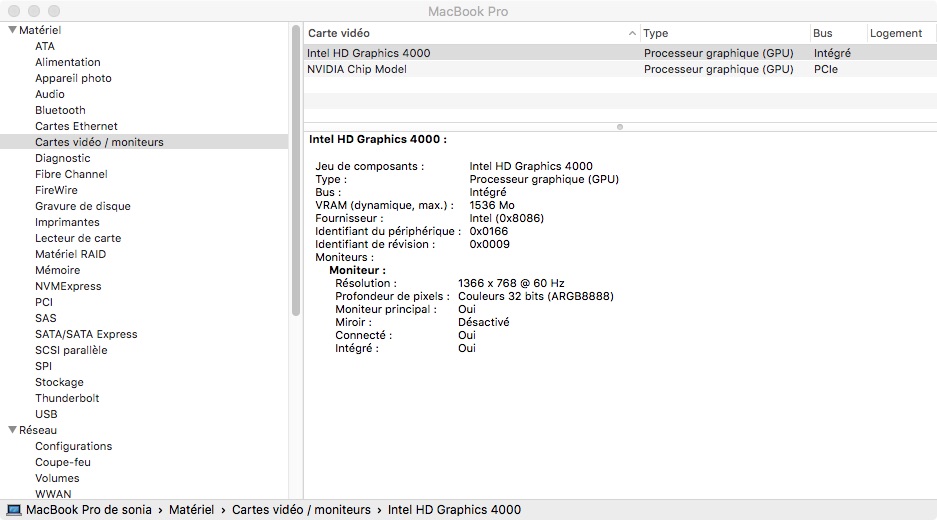Click Fournisseur value Intel (0x8086)
This screenshot has width=937, height=520.
pos(507,218)
